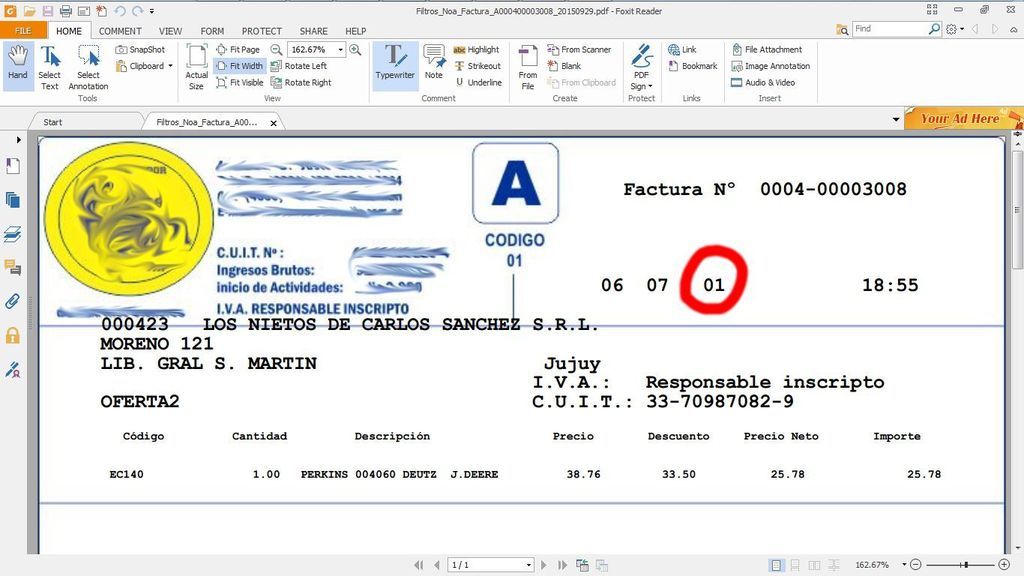Switch to the COMMENT ribbon tab
This screenshot has height=576, width=1024.
point(120,31)
